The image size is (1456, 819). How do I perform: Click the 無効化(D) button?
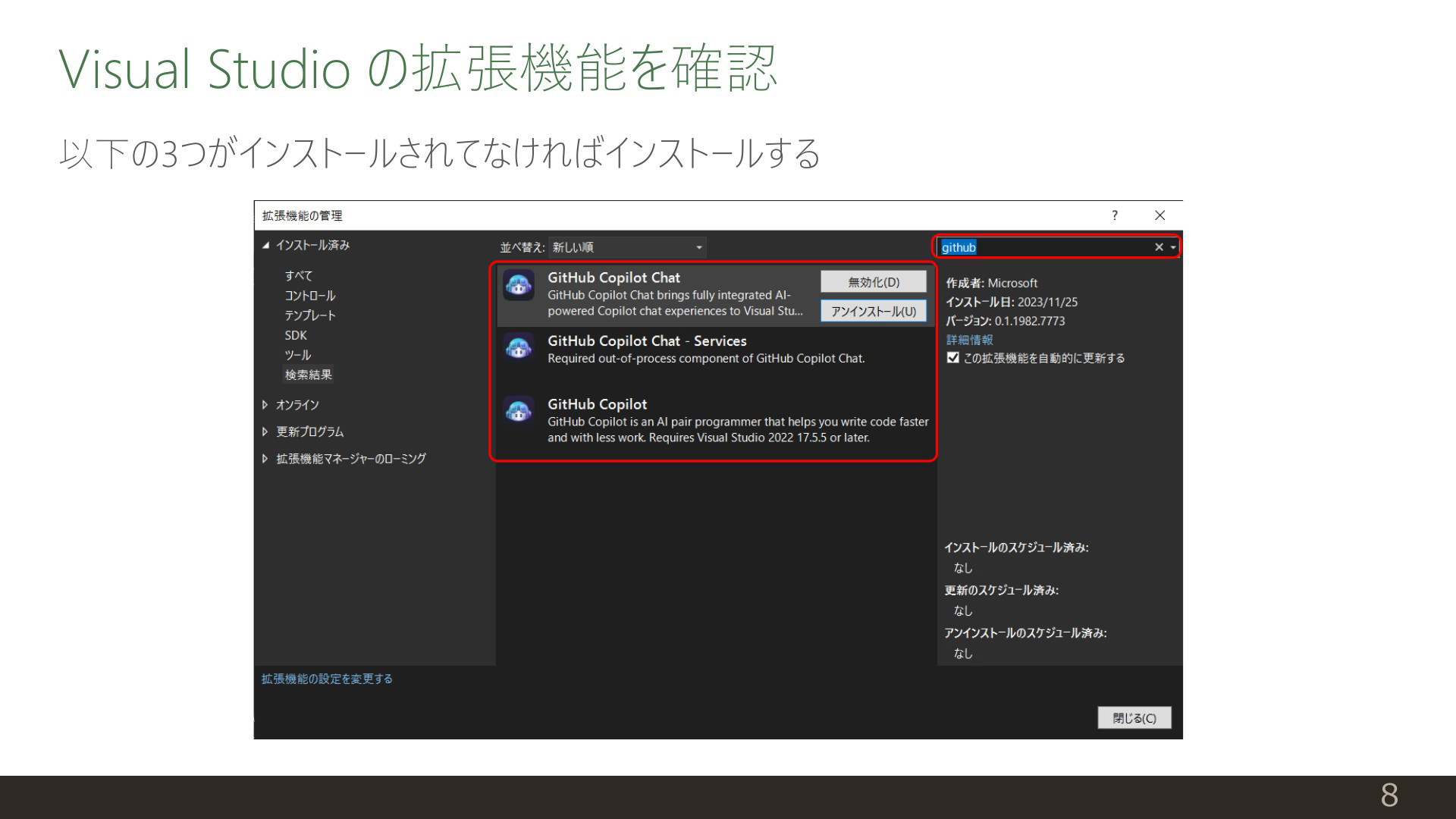tap(874, 282)
